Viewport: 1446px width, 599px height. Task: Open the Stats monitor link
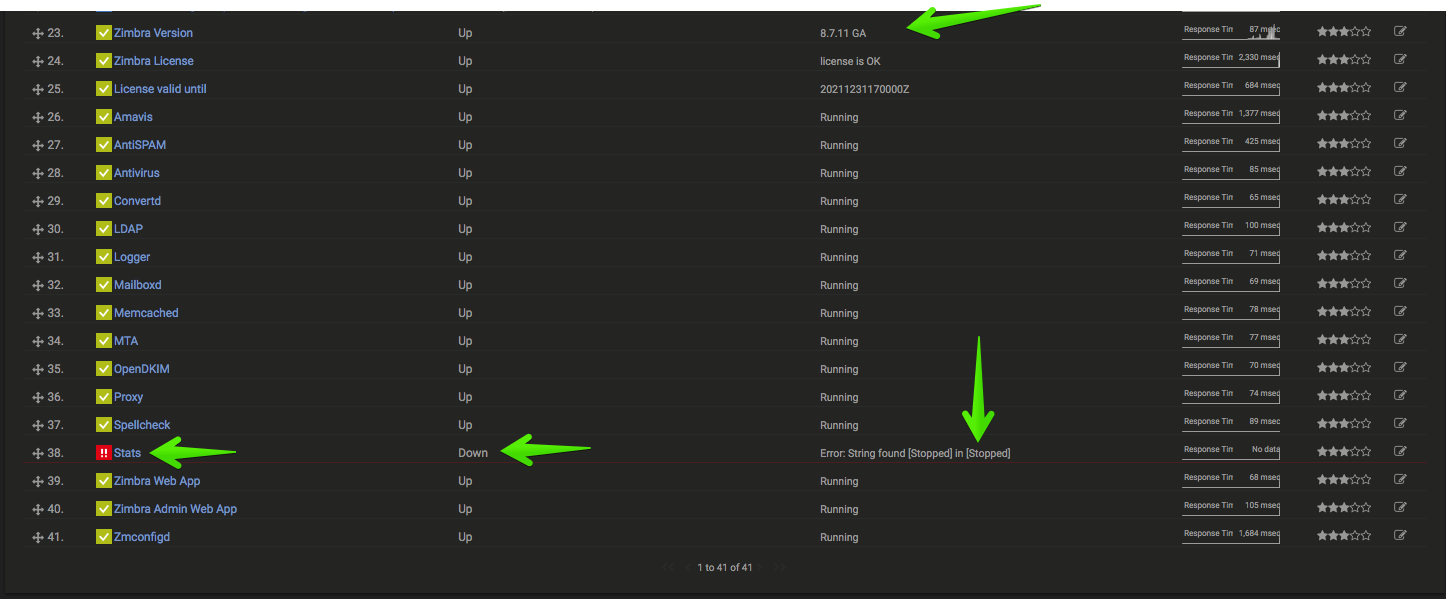tap(127, 453)
